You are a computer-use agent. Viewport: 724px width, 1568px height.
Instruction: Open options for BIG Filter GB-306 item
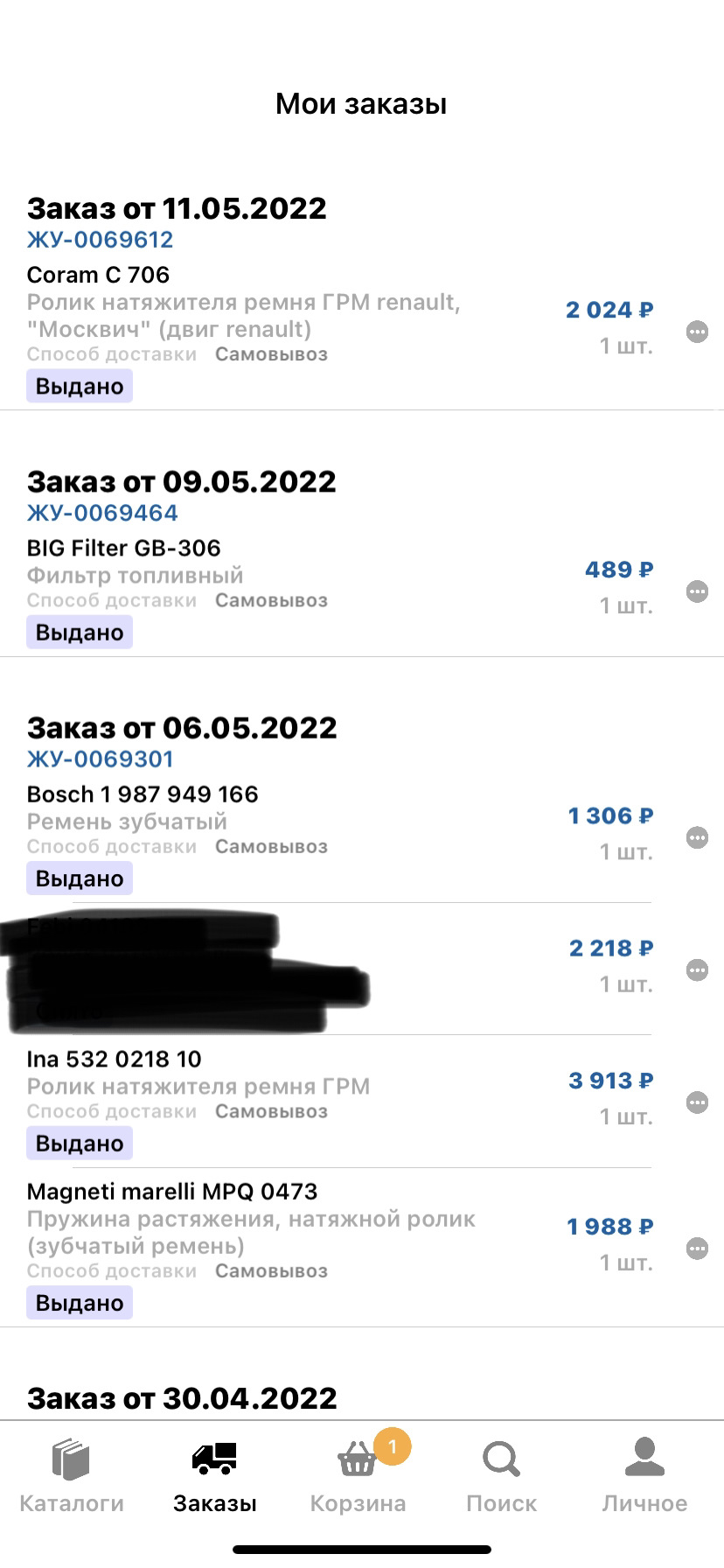(697, 591)
